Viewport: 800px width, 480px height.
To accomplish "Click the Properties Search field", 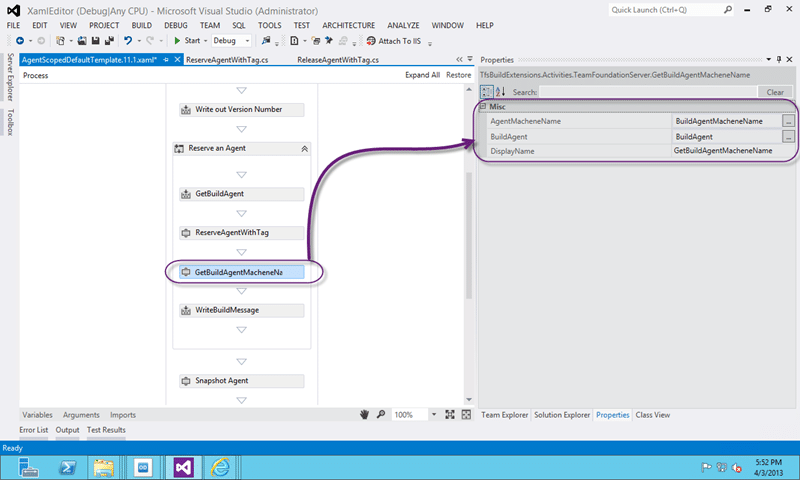I will point(648,92).
